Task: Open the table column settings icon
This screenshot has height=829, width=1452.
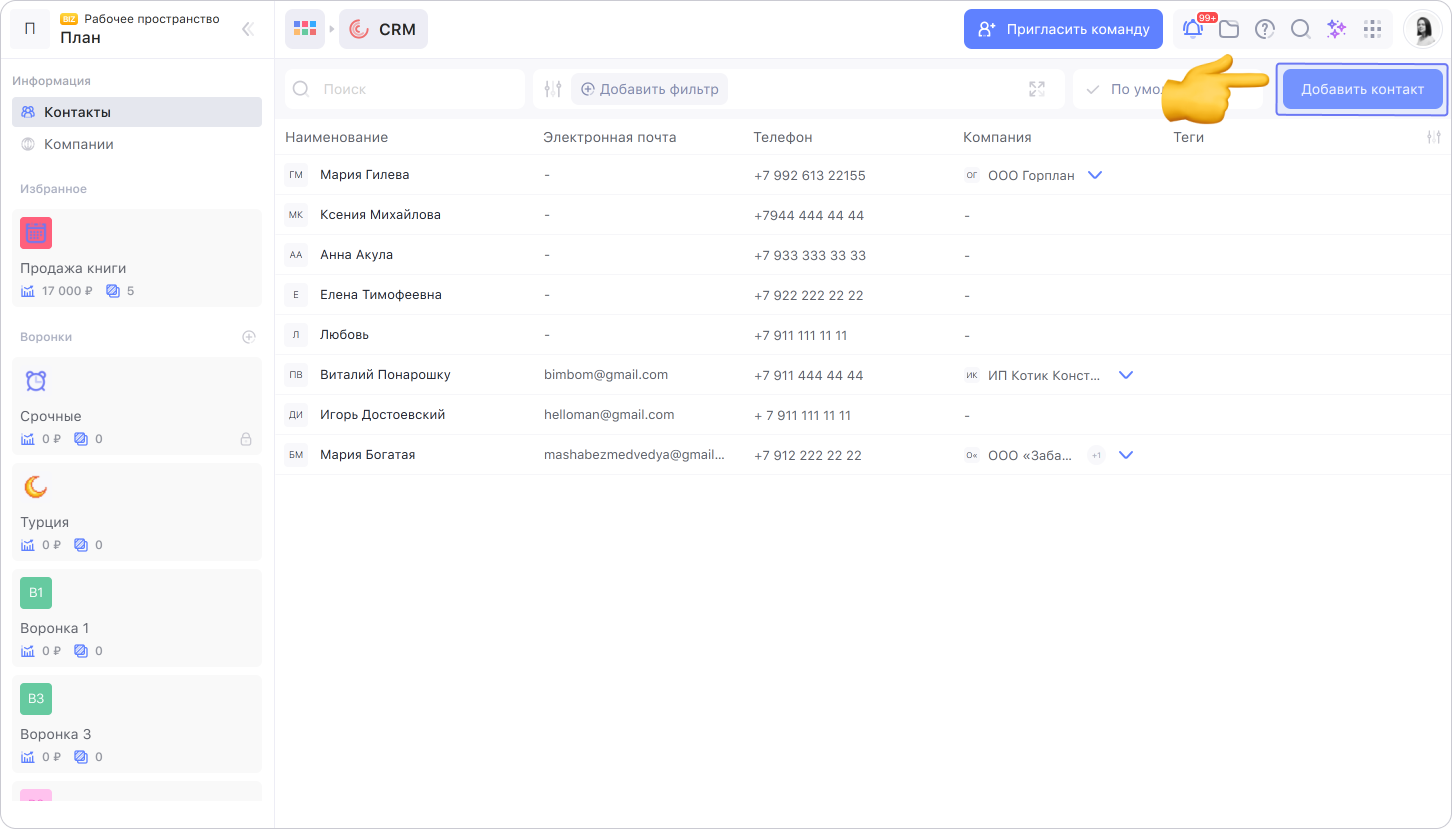Action: pyautogui.click(x=1434, y=137)
